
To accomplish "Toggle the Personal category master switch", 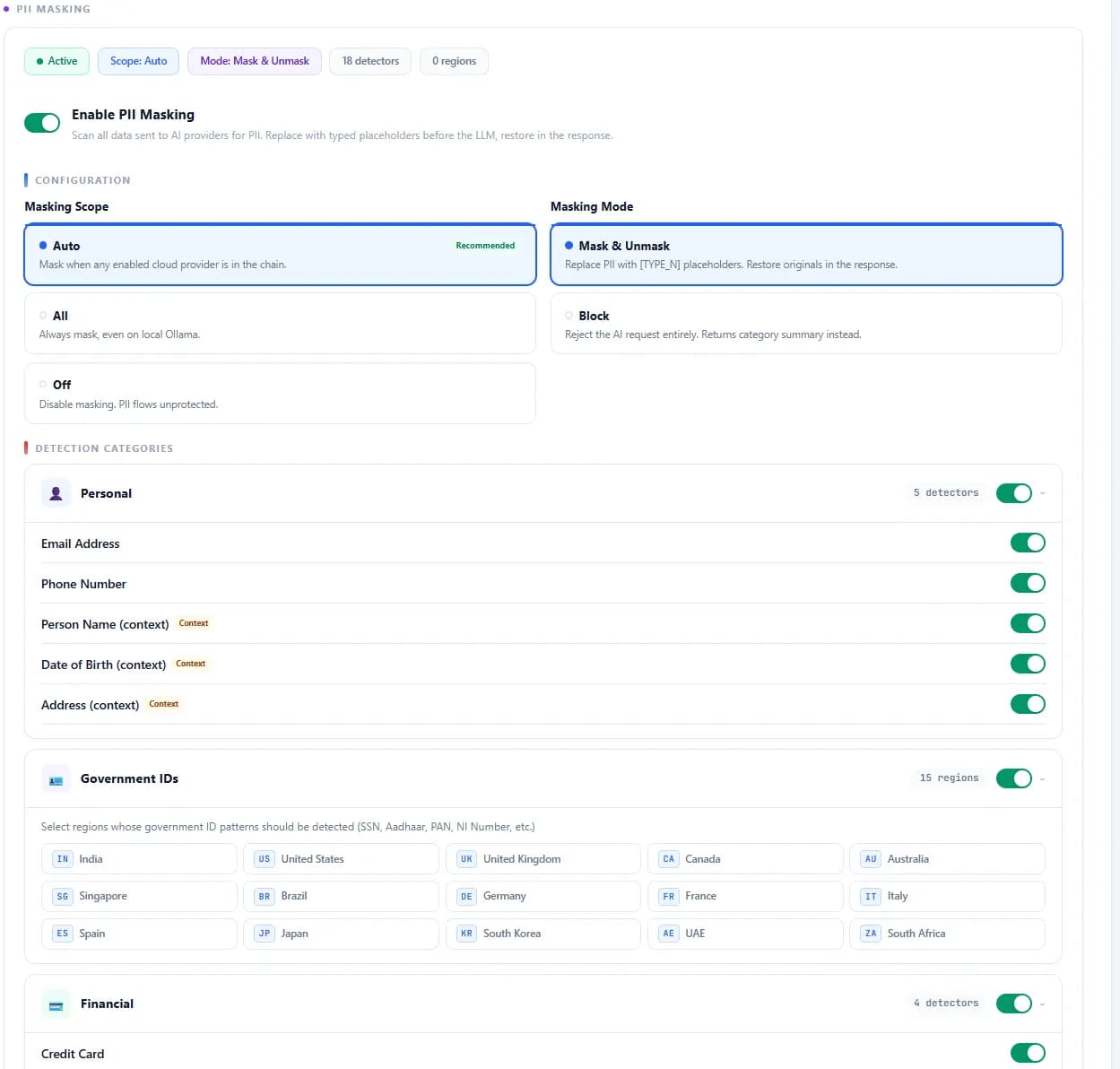I will point(1014,493).
